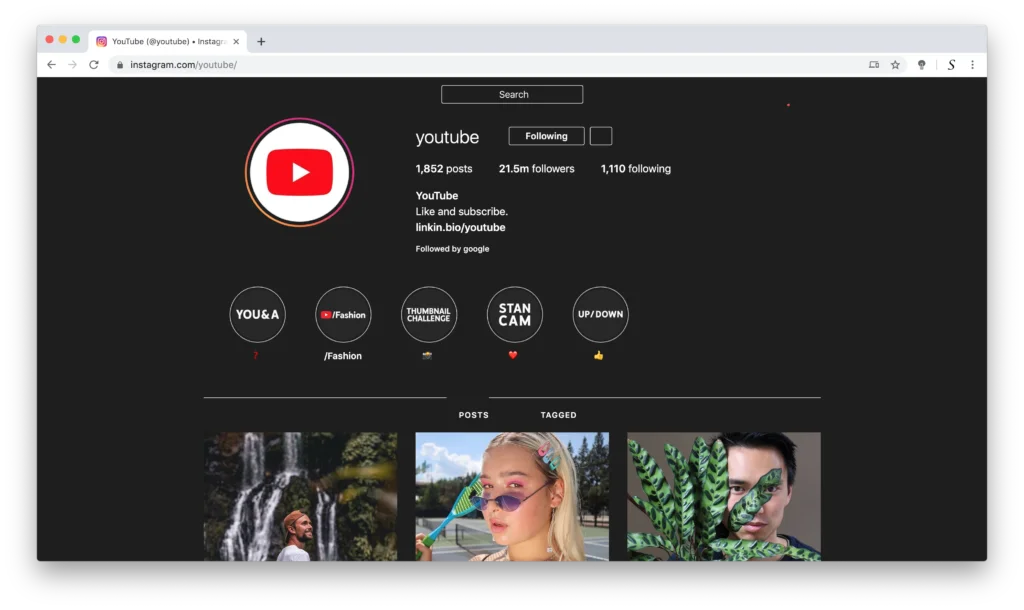Open the YOU&A story highlight
Image resolution: width=1024 pixels, height=610 pixels.
(x=257, y=314)
